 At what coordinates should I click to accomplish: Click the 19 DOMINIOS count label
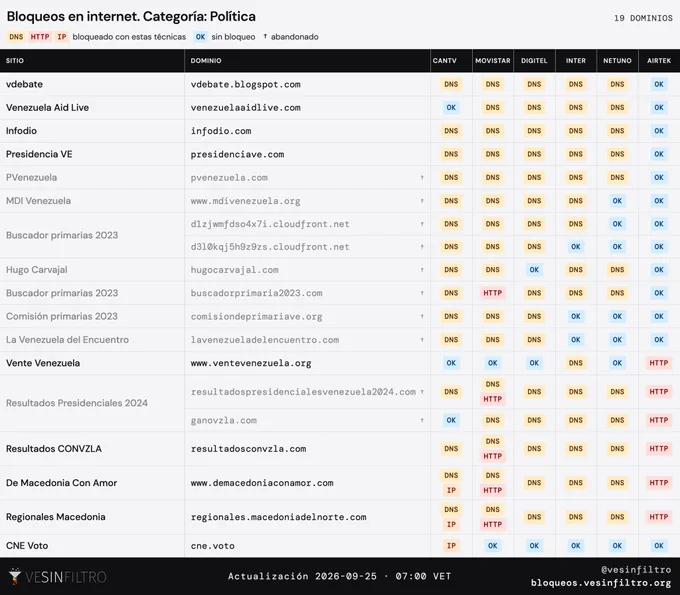pyautogui.click(x=643, y=18)
